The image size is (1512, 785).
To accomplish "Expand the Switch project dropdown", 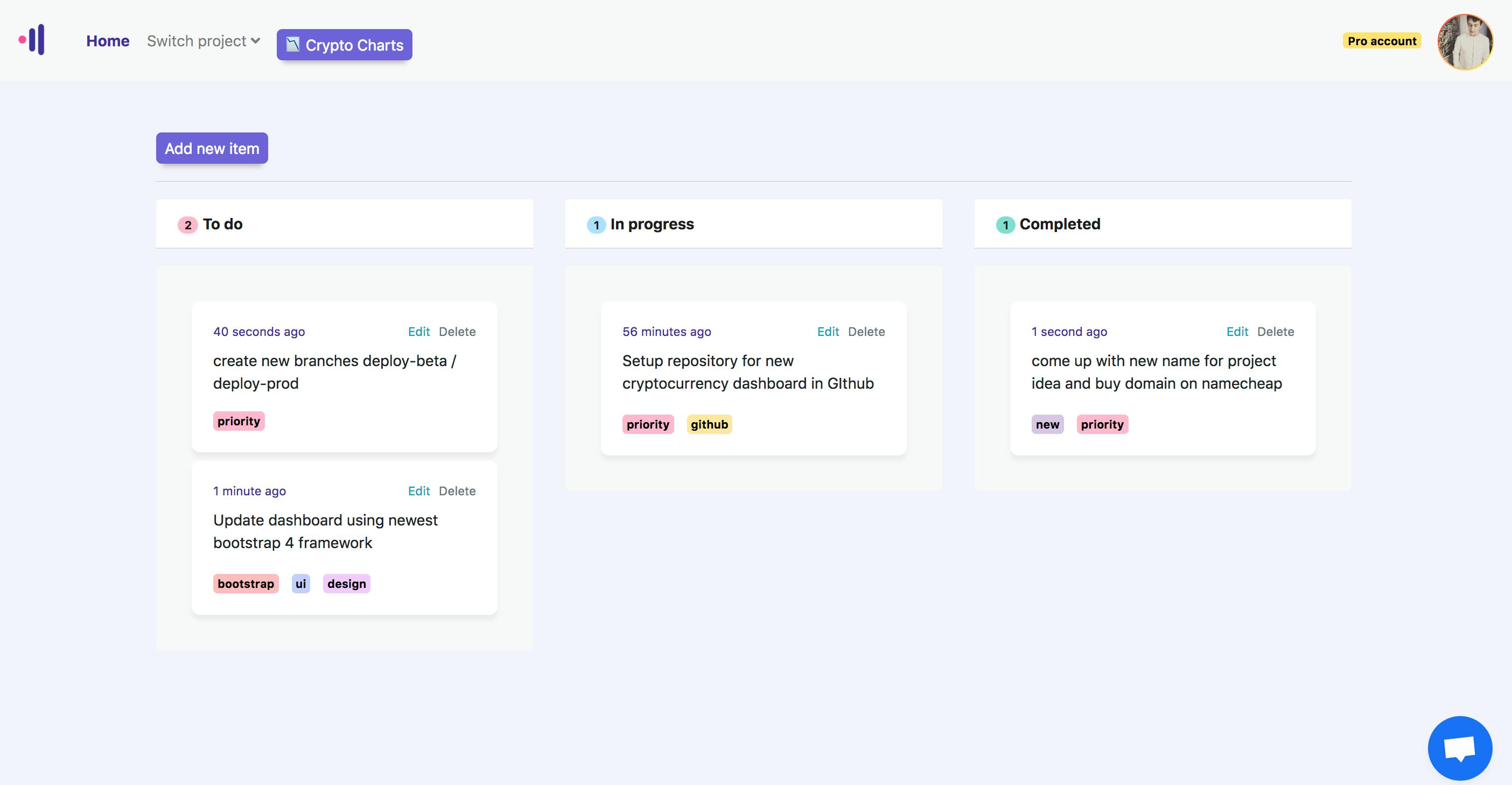I will pyautogui.click(x=203, y=41).
